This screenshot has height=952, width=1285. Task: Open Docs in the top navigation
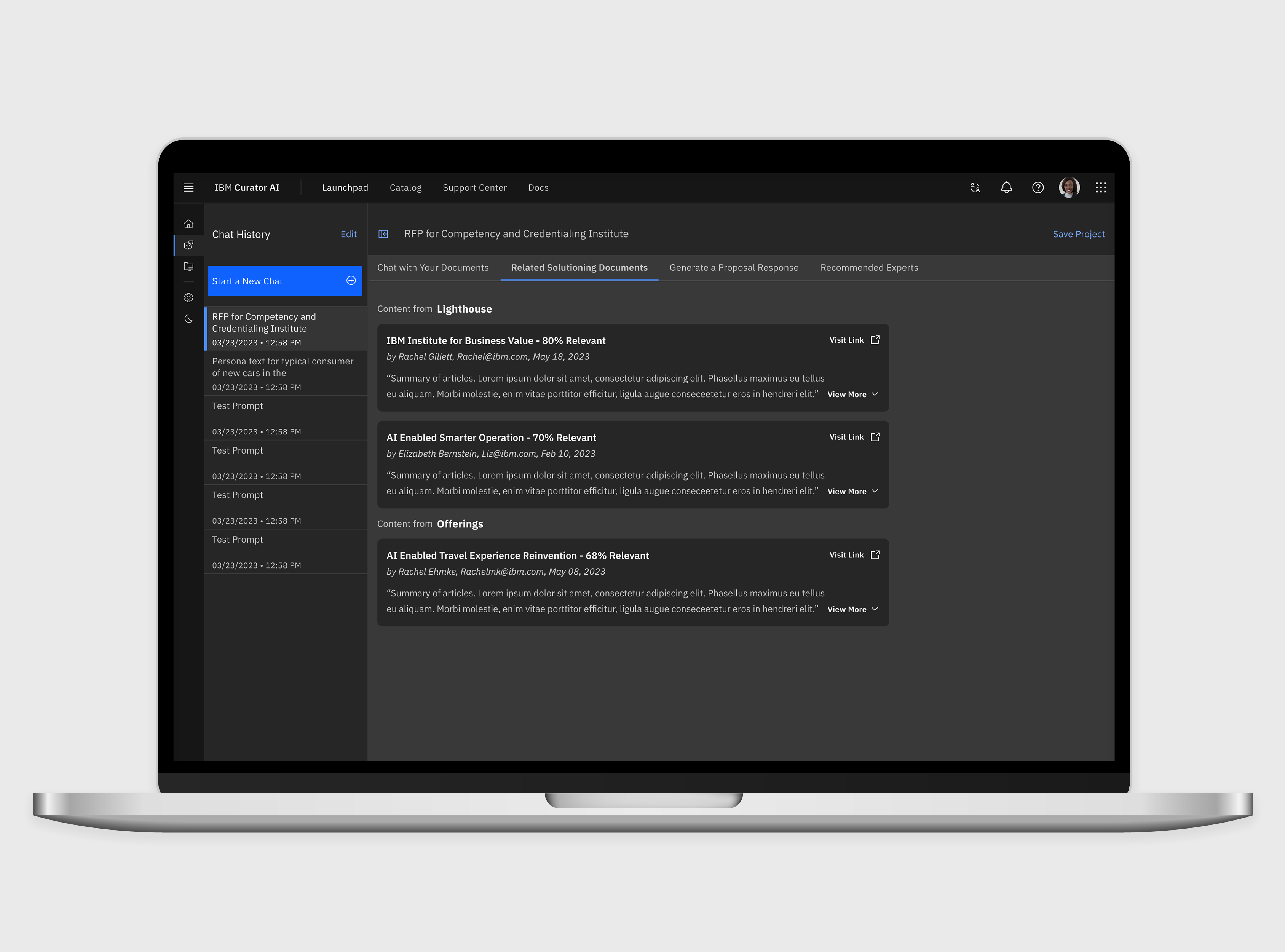[538, 188]
